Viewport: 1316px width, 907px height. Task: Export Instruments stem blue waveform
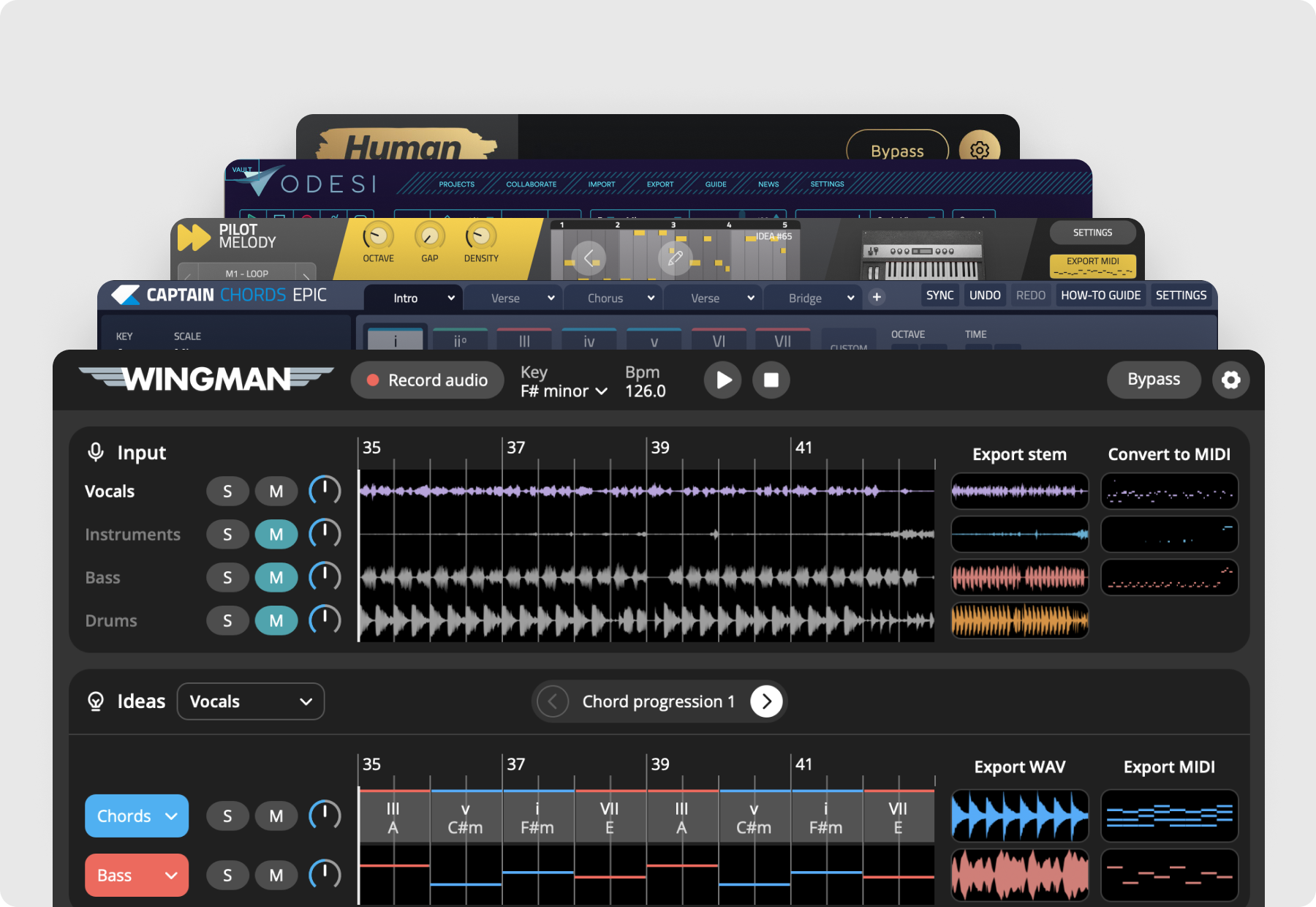coord(1019,534)
